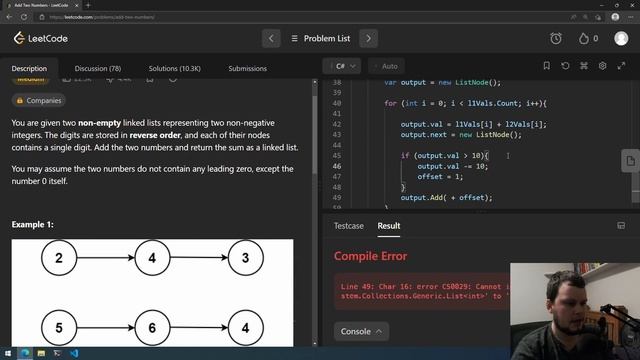Open the Submissions tab
The width and height of the screenshot is (640, 360).
247,69
